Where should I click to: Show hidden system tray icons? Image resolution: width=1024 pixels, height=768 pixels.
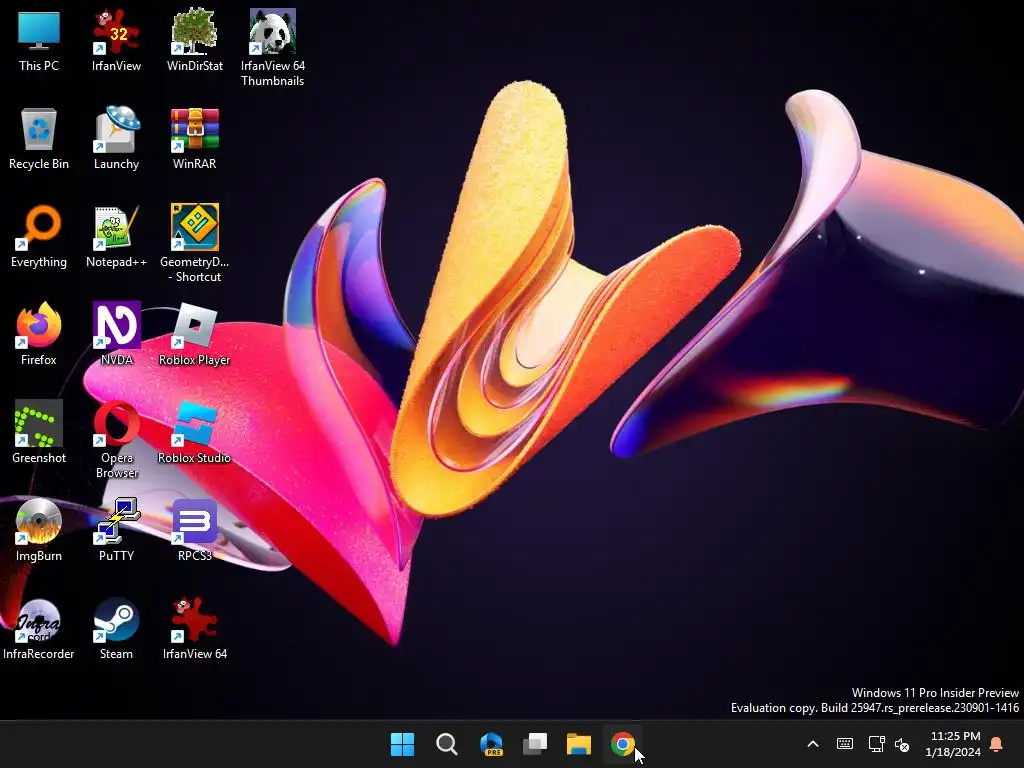813,744
